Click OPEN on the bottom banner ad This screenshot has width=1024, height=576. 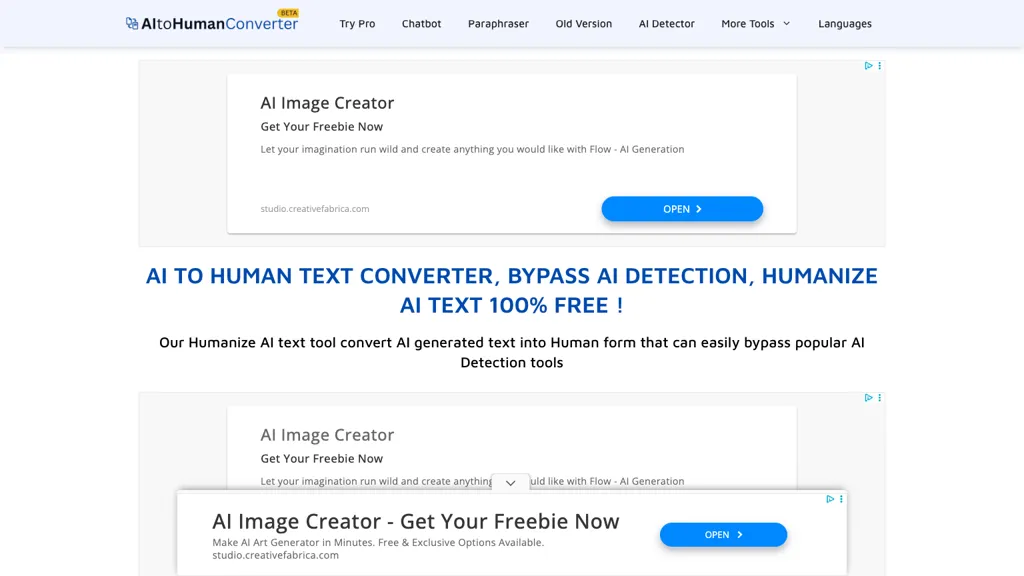click(723, 534)
